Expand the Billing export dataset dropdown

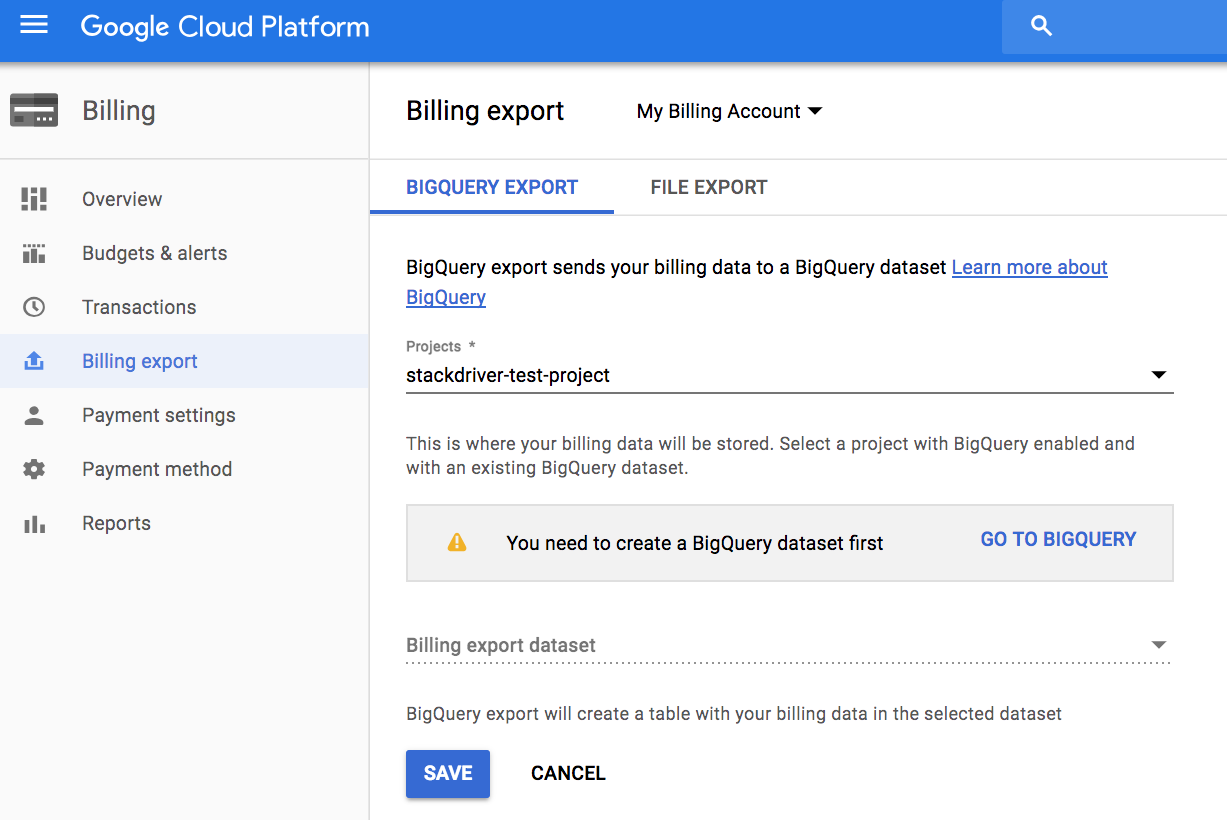point(1159,645)
